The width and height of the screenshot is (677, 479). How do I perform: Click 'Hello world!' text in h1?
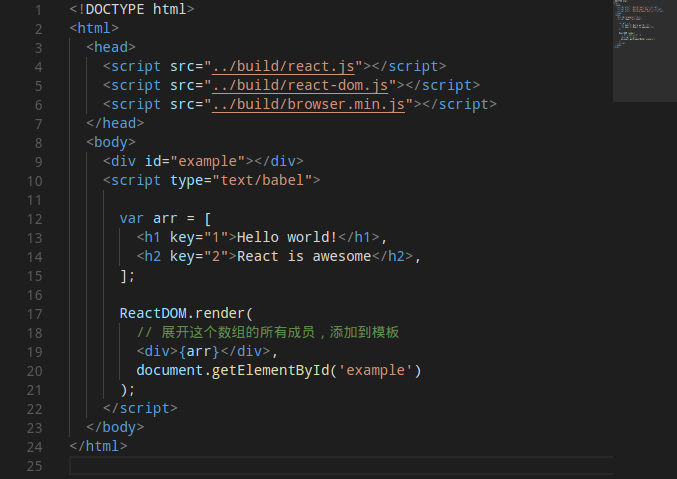pyautogui.click(x=287, y=237)
